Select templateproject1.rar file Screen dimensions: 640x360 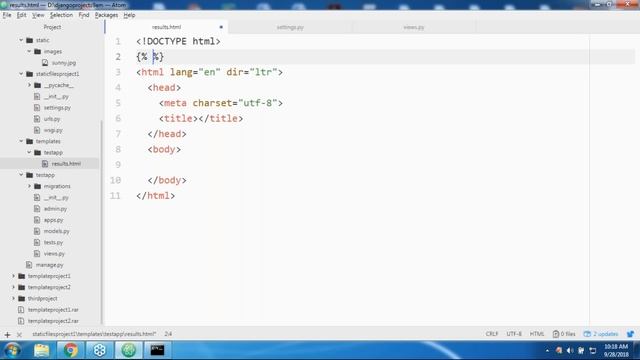point(53,310)
